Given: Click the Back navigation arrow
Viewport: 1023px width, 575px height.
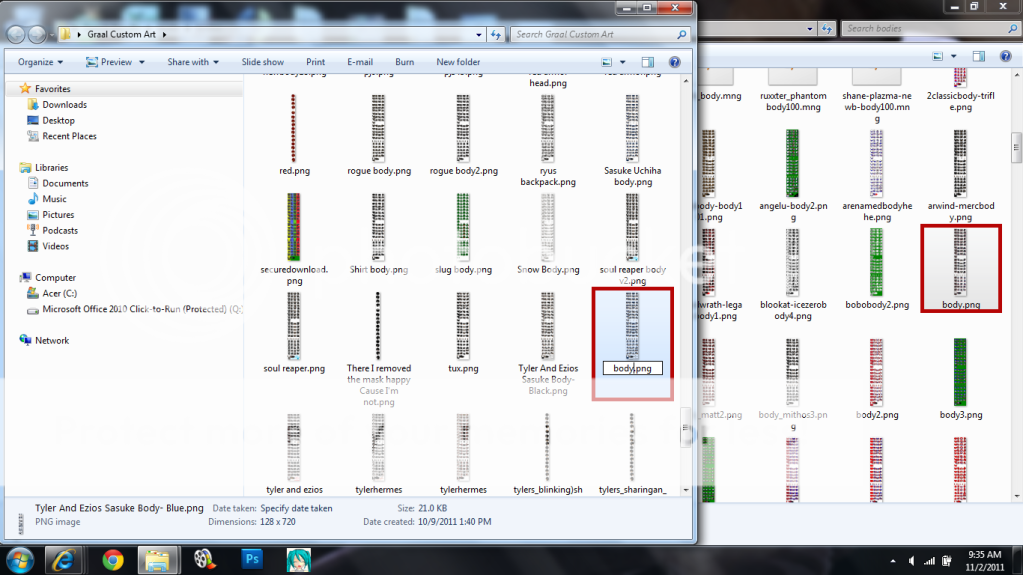Looking at the screenshot, I should tap(17, 34).
